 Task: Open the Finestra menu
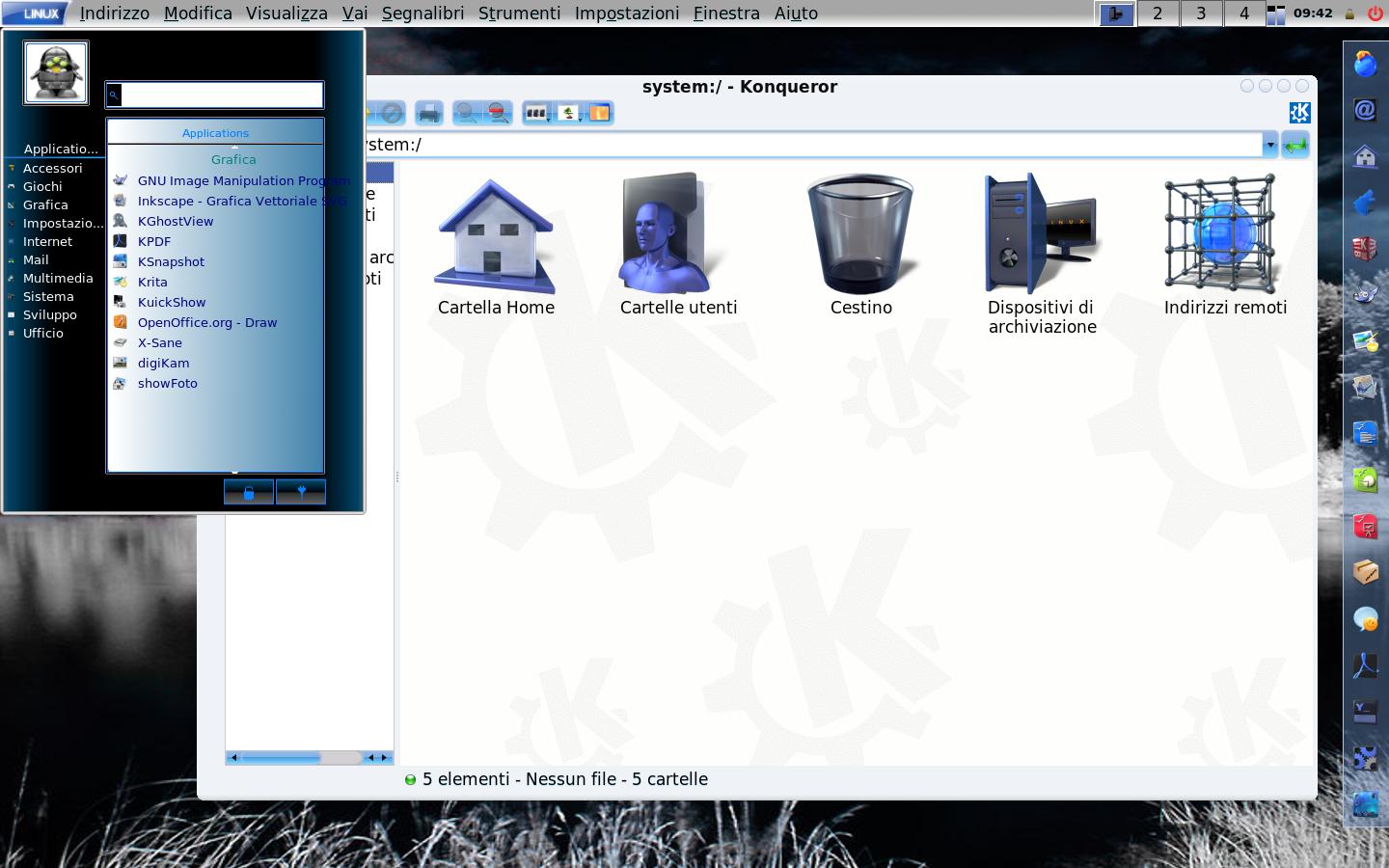[726, 14]
